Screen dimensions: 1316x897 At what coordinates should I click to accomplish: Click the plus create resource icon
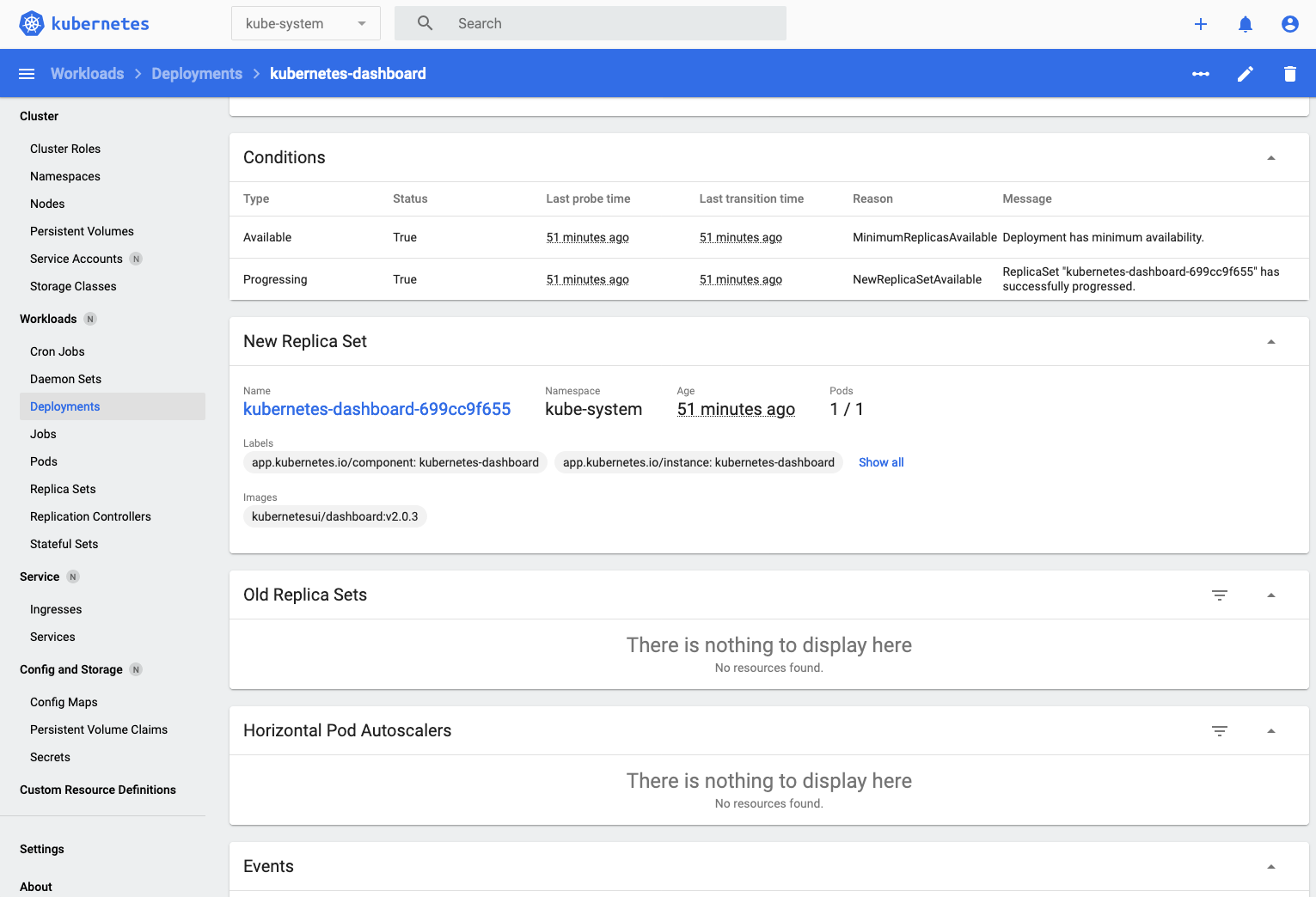1201,24
